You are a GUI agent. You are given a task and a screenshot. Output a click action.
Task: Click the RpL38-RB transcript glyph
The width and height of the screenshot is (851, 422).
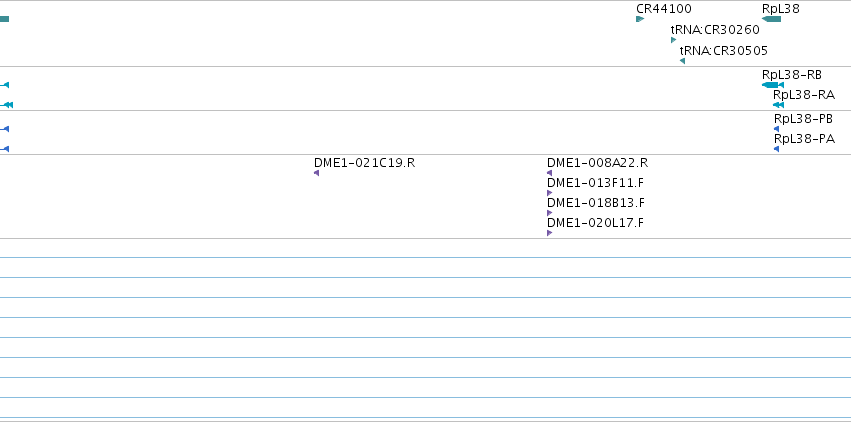[773, 85]
